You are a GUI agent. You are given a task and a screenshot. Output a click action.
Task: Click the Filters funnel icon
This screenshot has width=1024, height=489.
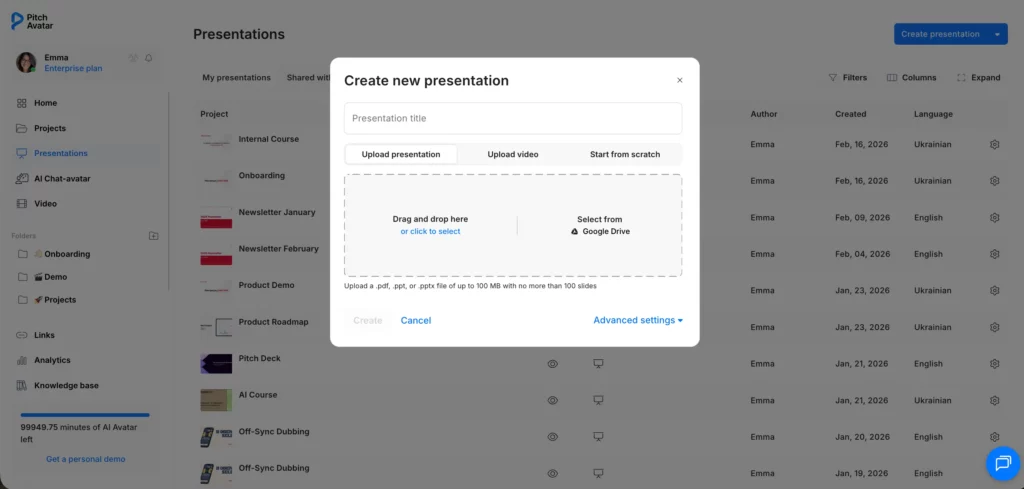click(832, 78)
